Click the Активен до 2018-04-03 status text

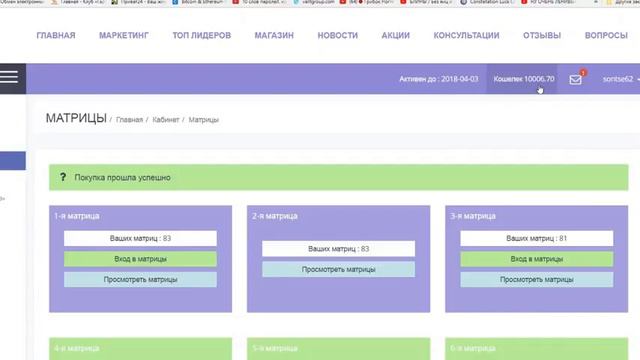coord(439,79)
